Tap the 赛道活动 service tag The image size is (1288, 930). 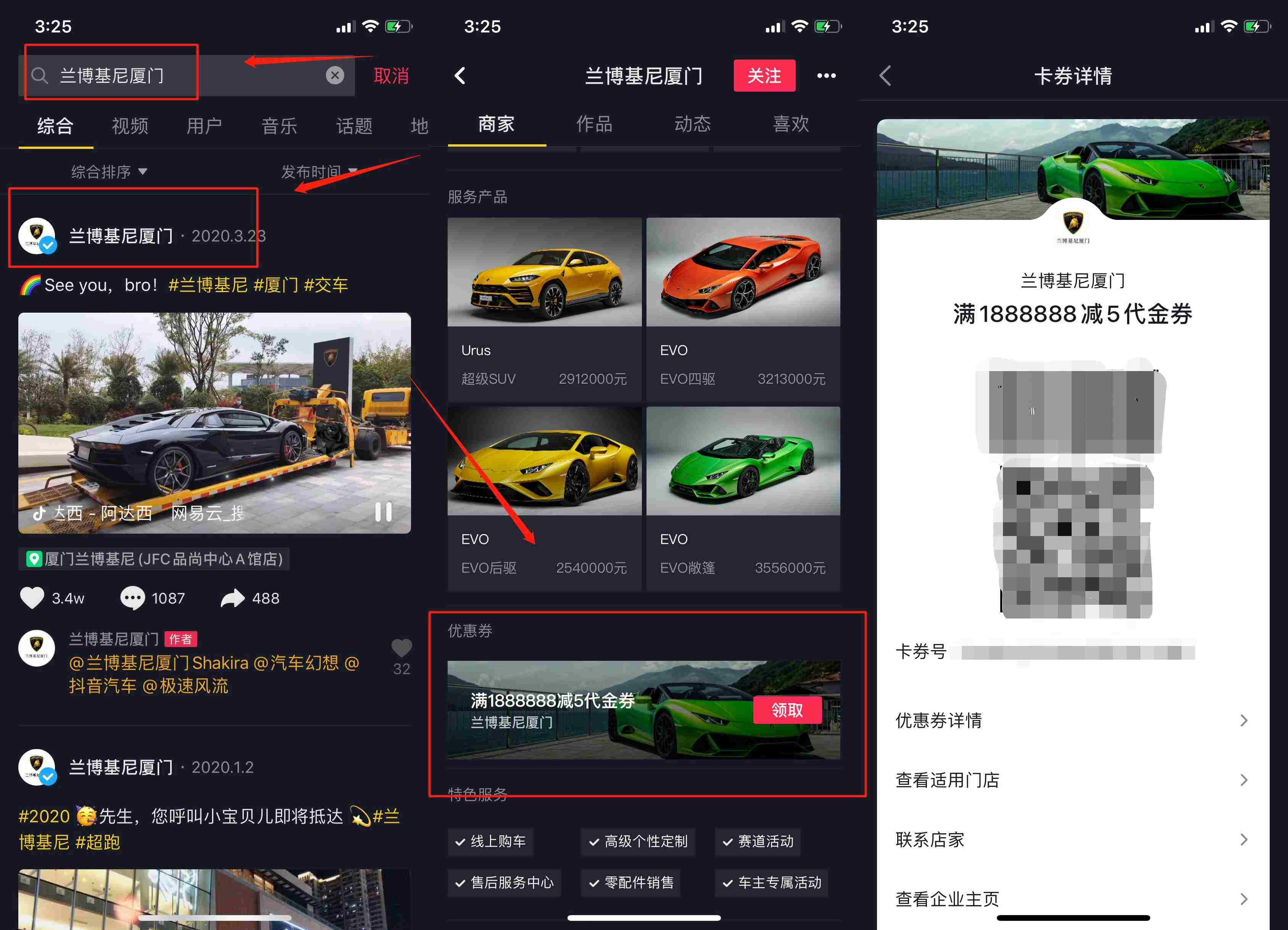(x=758, y=841)
